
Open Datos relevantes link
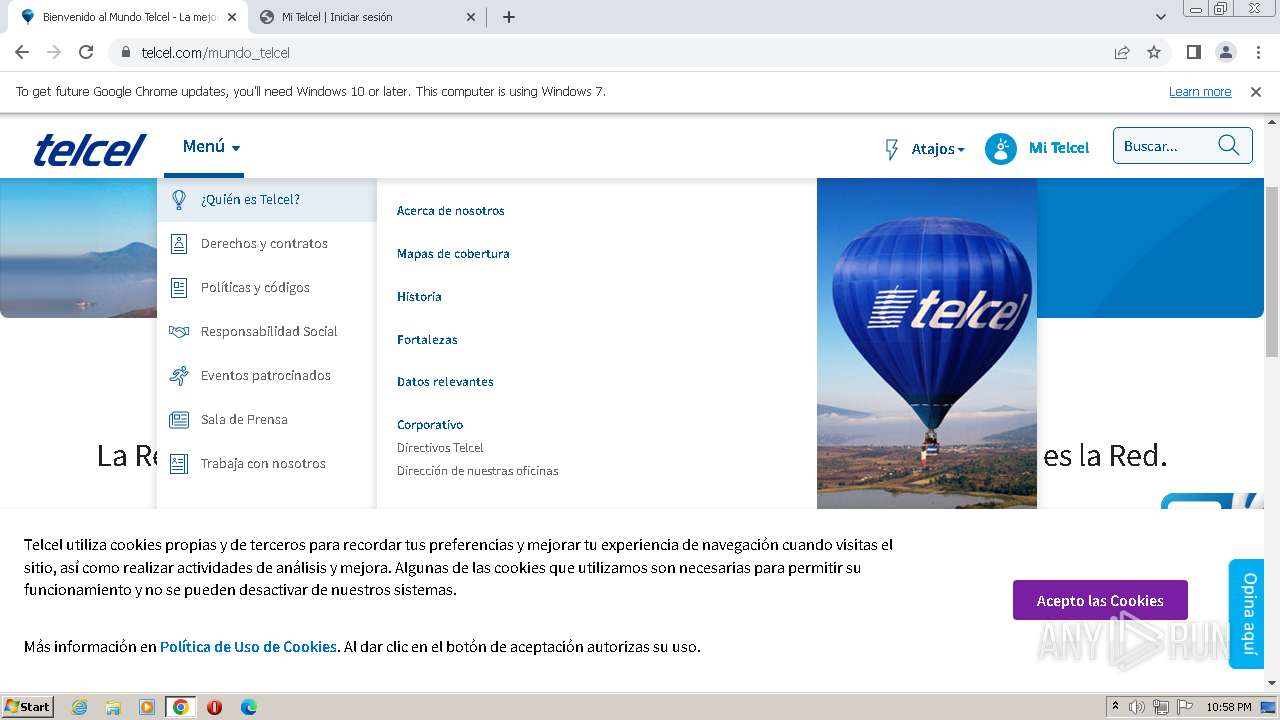click(x=445, y=382)
